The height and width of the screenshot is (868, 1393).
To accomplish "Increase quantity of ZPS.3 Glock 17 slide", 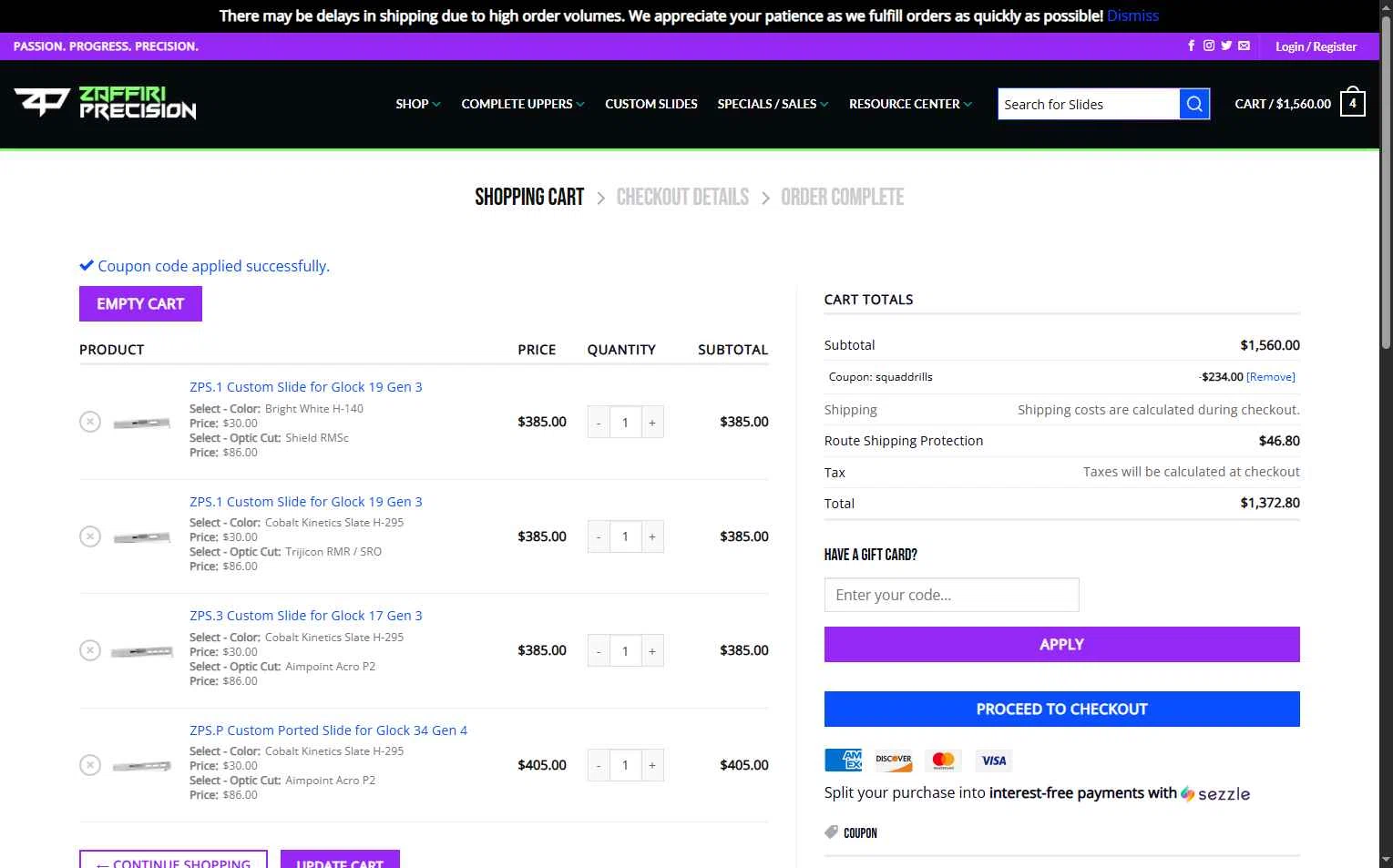I will (x=652, y=650).
